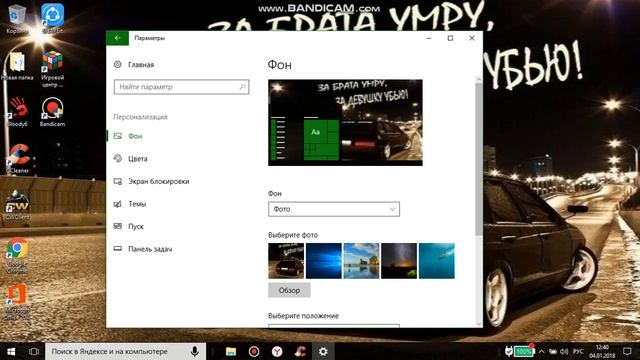Image resolution: width=640 pixels, height=360 pixels.
Task: Click the Recycle Bin desktop icon
Action: point(17,18)
